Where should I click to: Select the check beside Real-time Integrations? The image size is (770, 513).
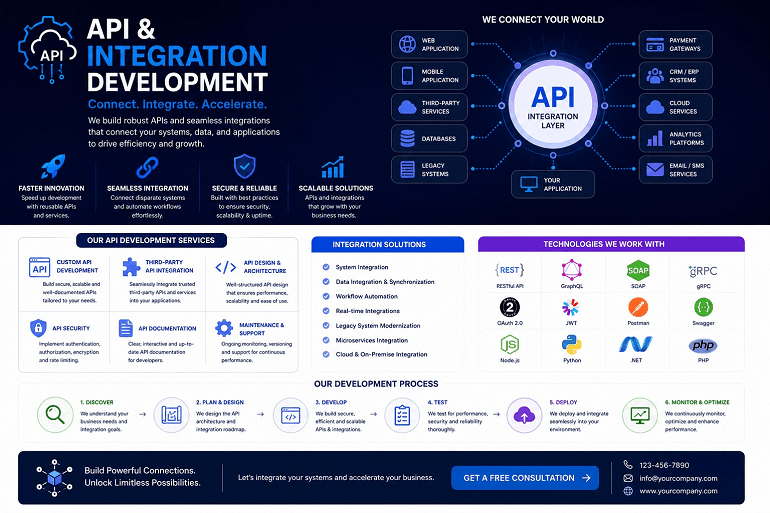pyautogui.click(x=326, y=311)
